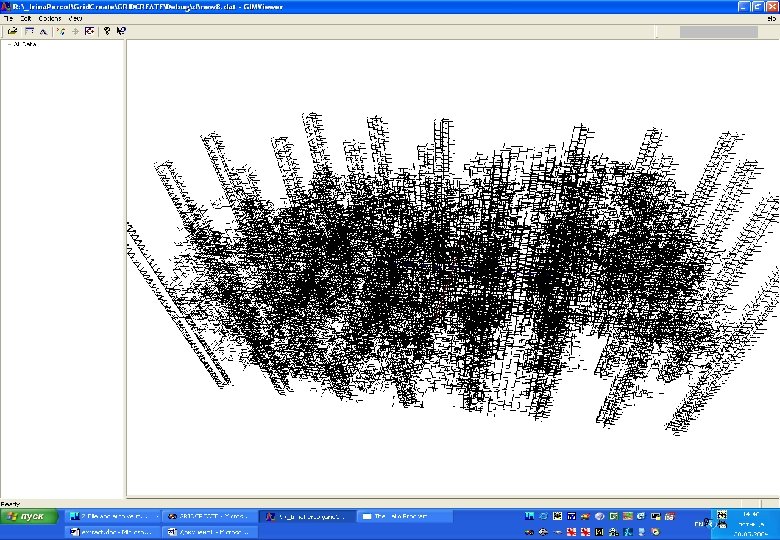Select the 3D Data tree item

tap(25, 44)
